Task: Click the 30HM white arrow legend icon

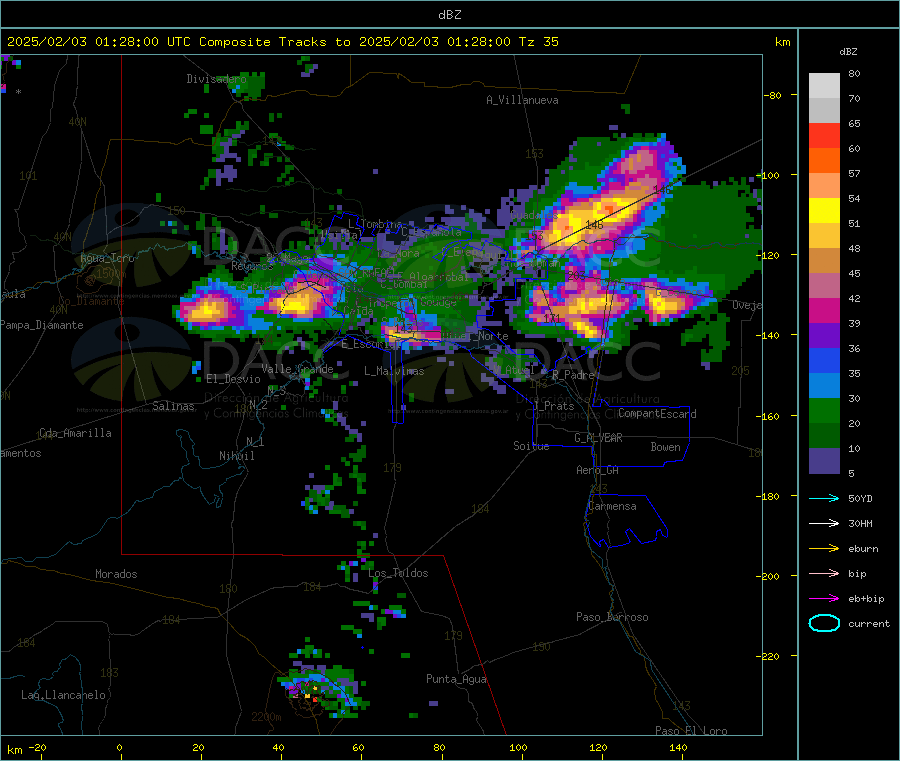Action: (x=824, y=523)
